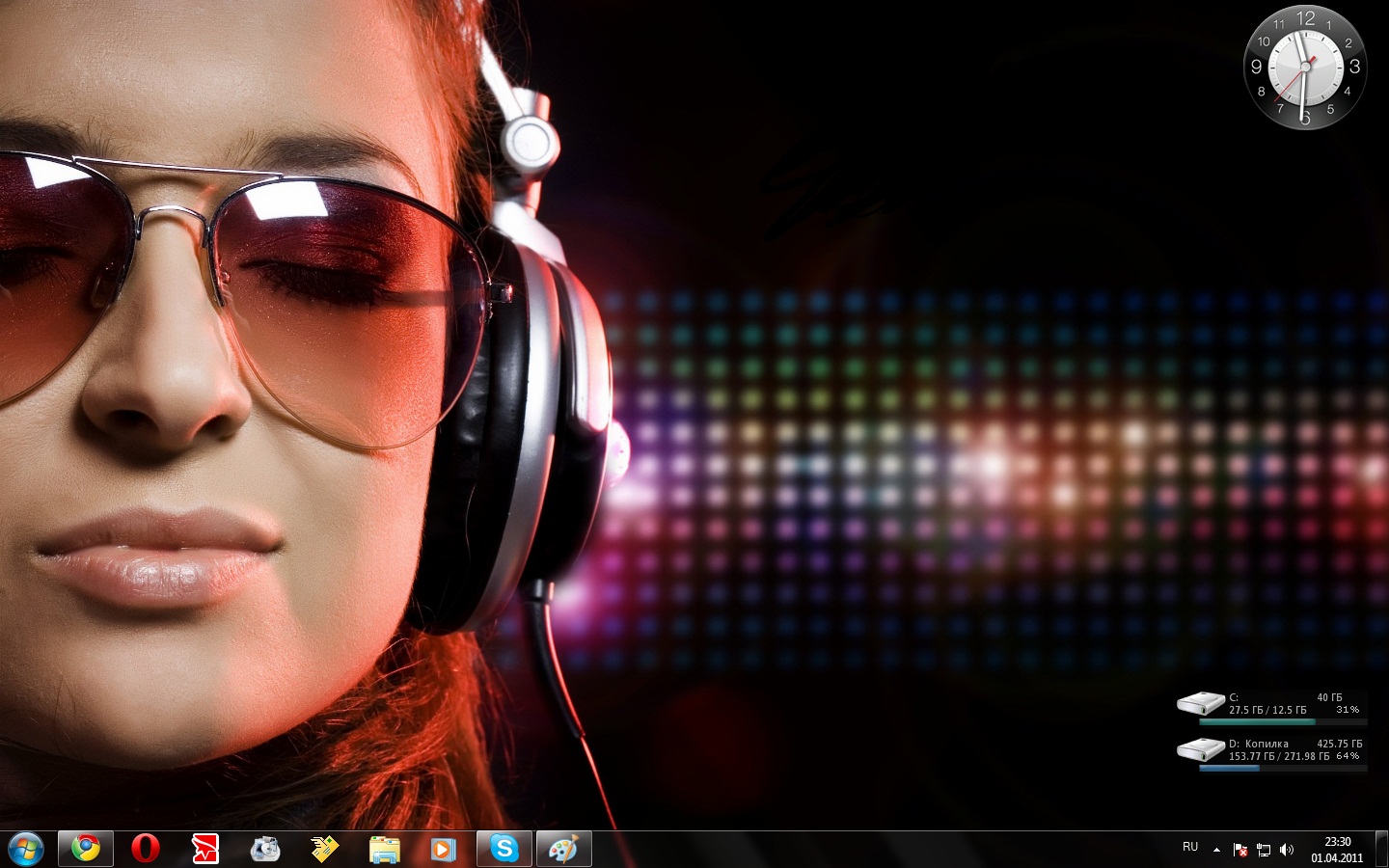
Task: Open the yellow notes taskbar icon
Action: (325, 849)
